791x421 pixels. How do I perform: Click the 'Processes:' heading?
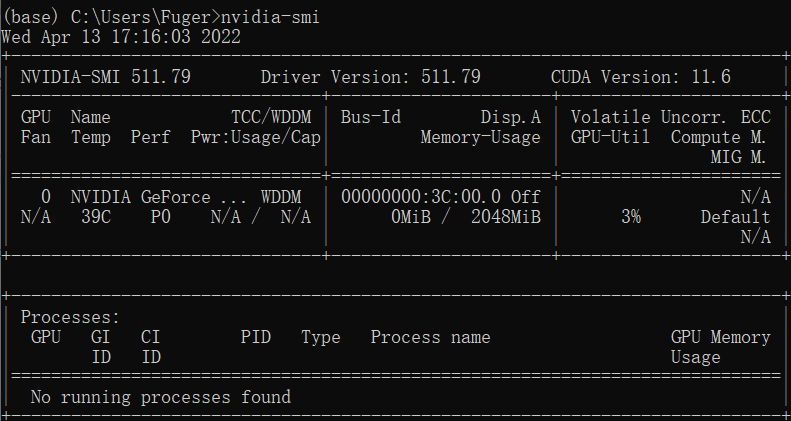pyautogui.click(x=70, y=317)
